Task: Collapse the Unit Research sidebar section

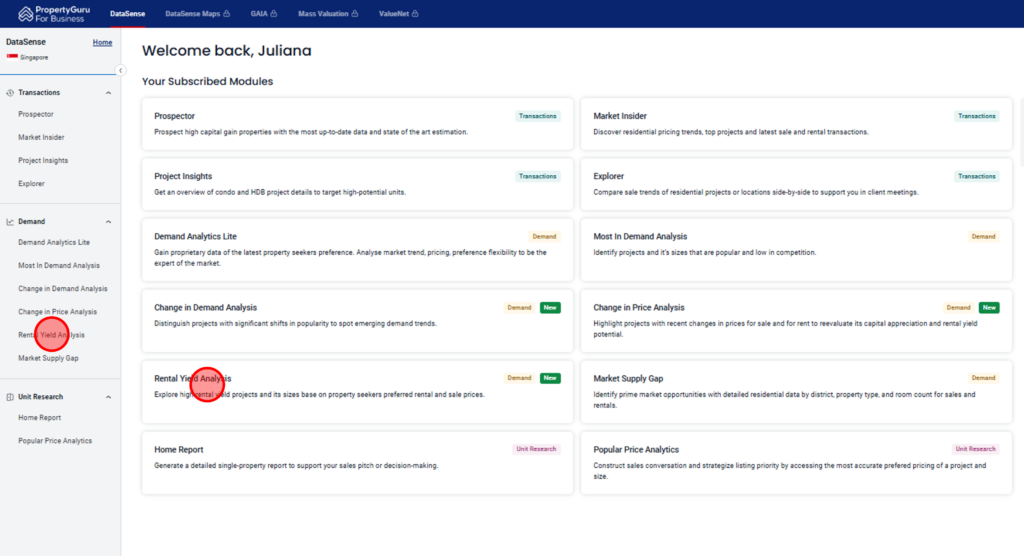Action: pos(108,397)
